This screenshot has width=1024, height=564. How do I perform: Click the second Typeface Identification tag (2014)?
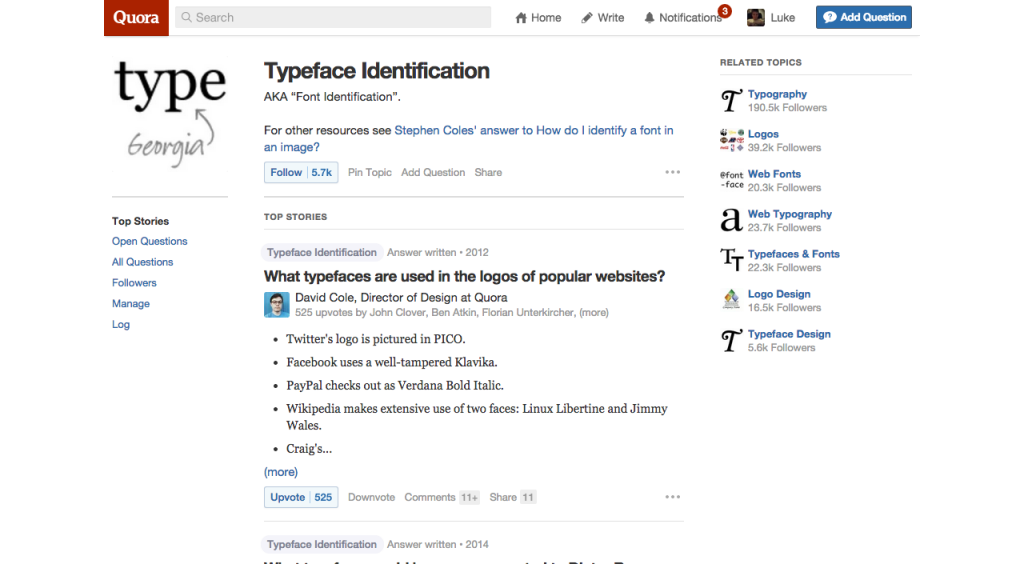tap(321, 544)
